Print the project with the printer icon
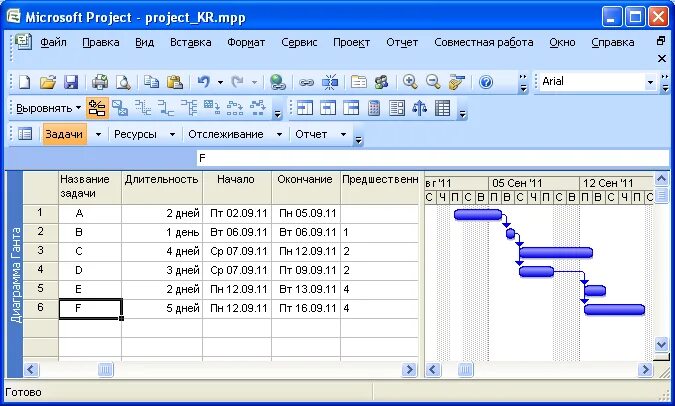Screen dimensions: 675x406 (x=99, y=82)
